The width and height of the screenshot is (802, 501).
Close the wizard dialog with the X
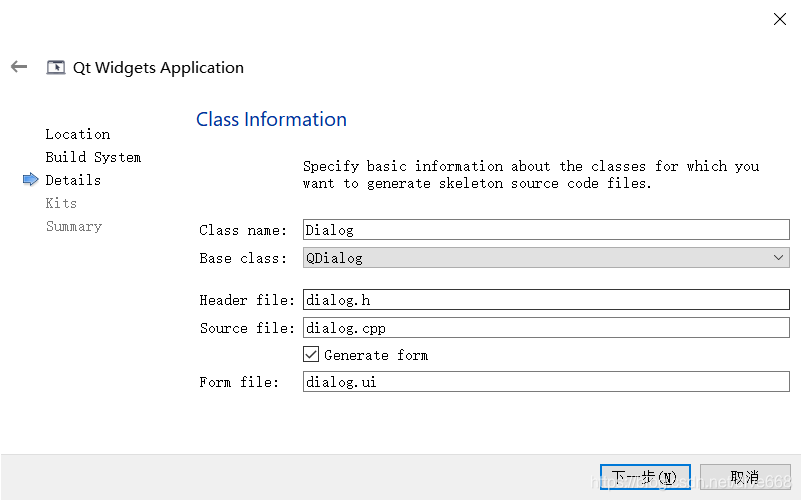[779, 19]
